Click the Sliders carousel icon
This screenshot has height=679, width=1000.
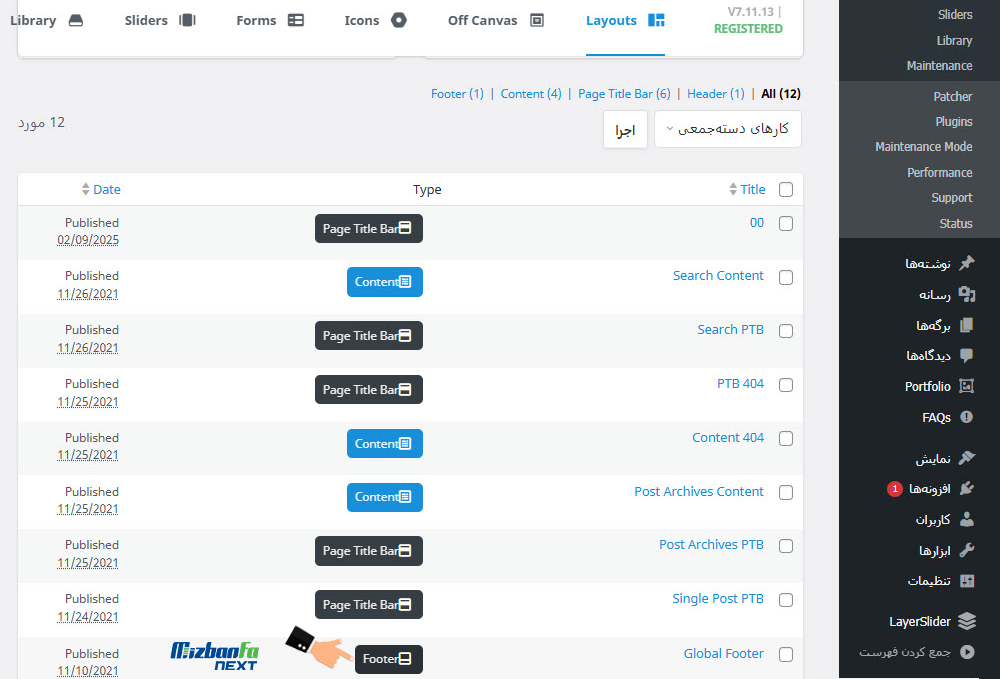click(x=188, y=20)
